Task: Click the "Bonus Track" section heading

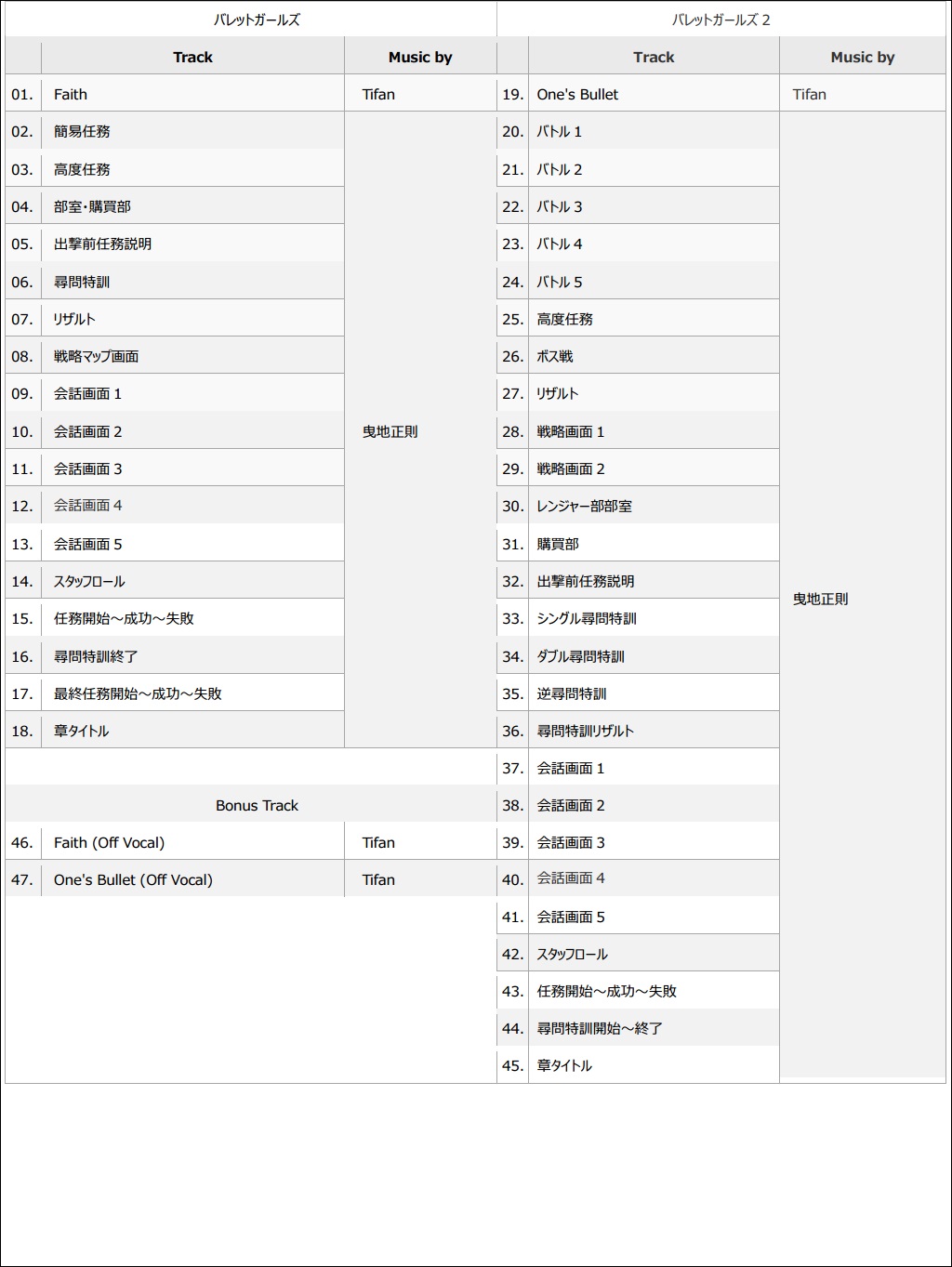Action: 257,805
